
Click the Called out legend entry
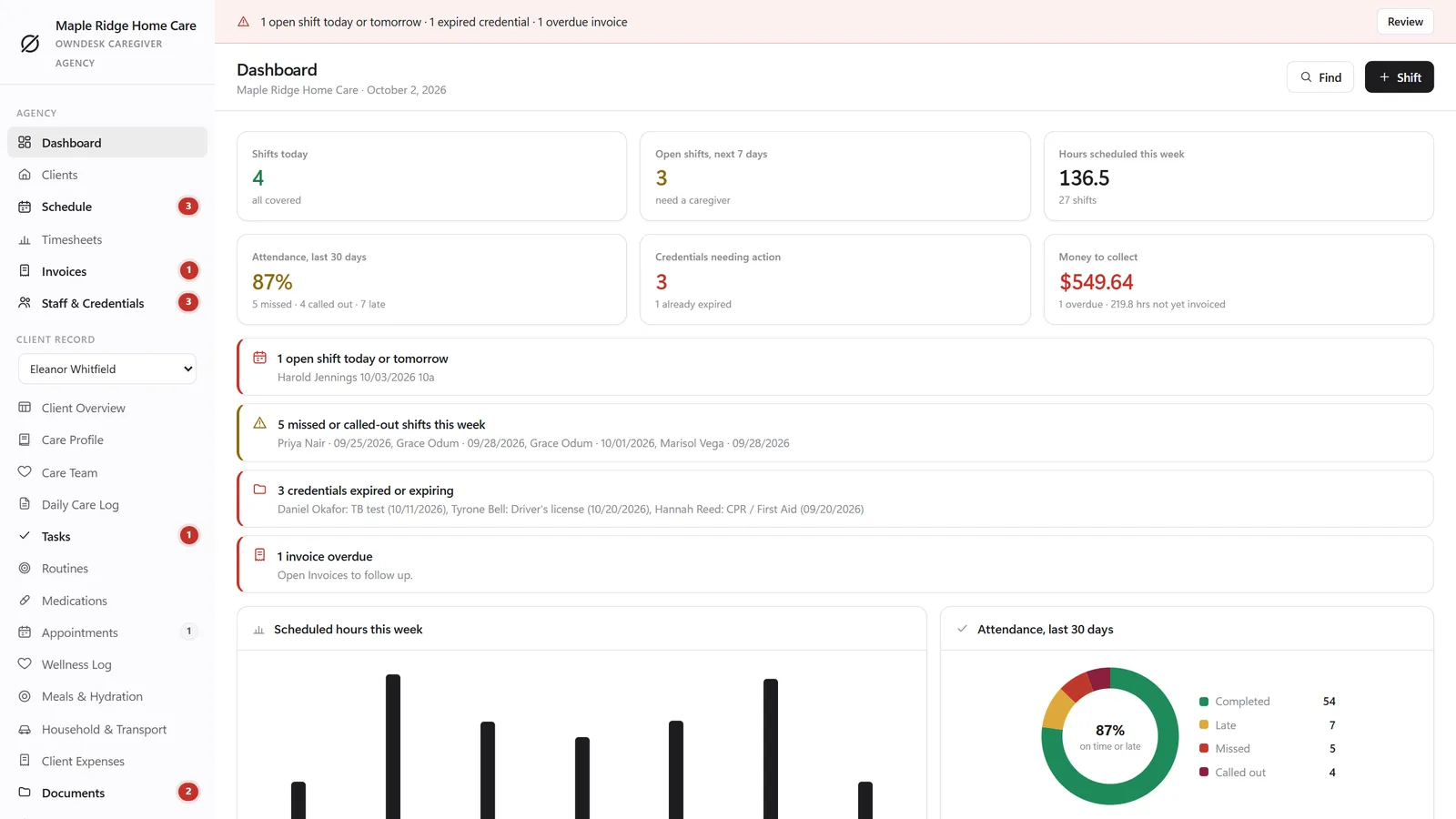(x=1268, y=773)
